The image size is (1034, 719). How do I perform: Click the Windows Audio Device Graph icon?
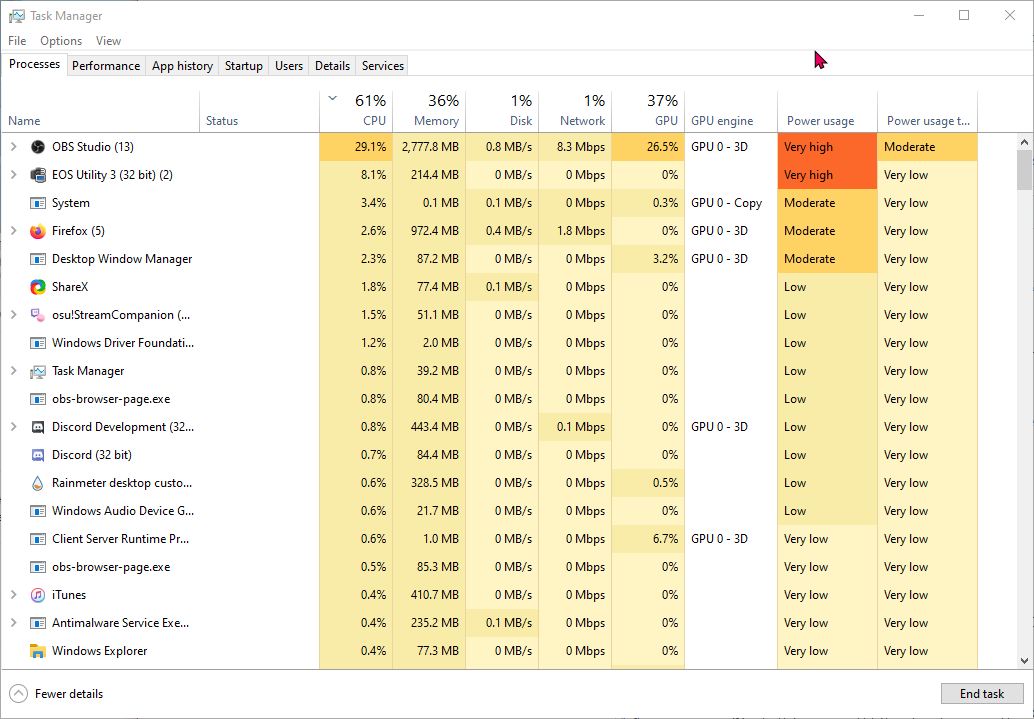click(38, 511)
